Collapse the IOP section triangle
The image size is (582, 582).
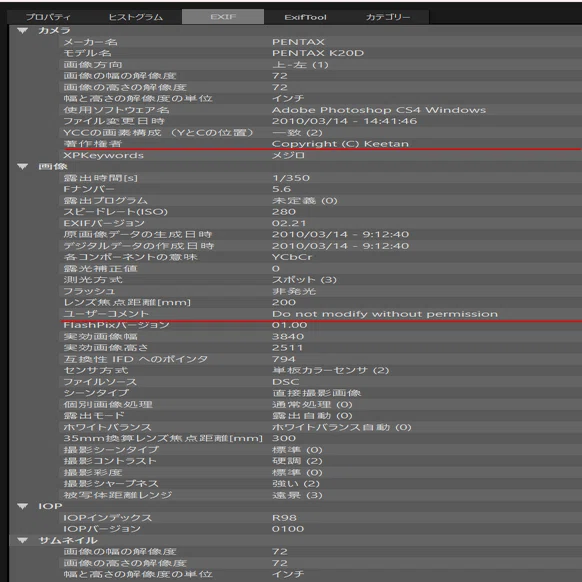pos(23,506)
